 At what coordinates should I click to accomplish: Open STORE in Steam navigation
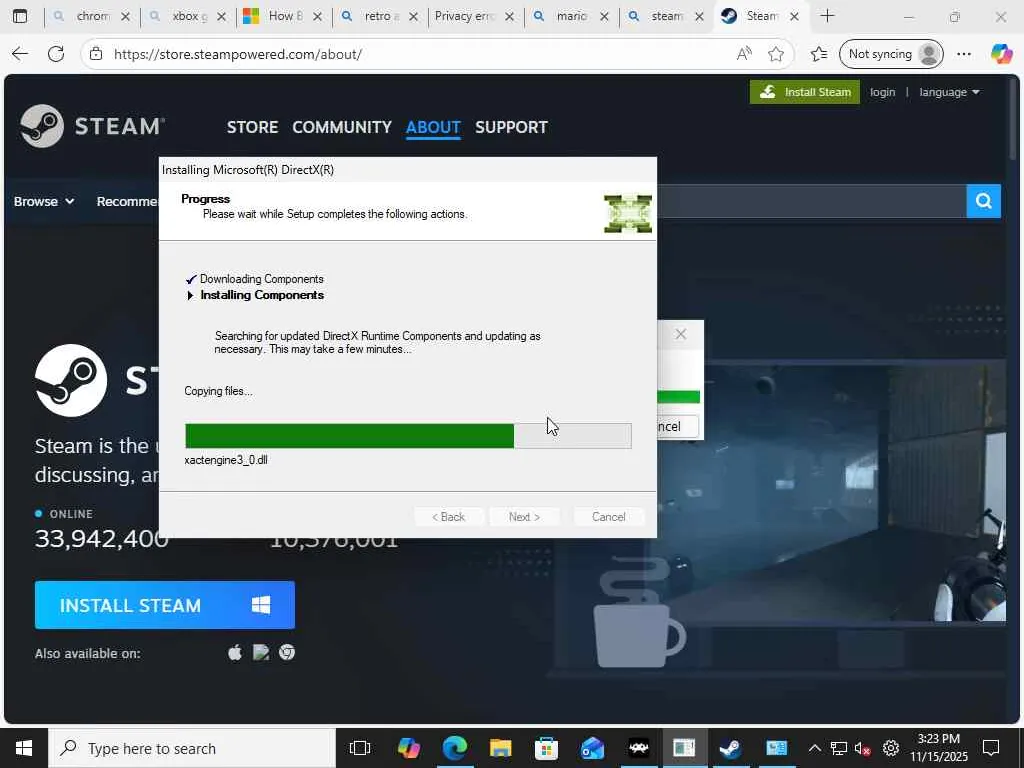pyautogui.click(x=253, y=127)
